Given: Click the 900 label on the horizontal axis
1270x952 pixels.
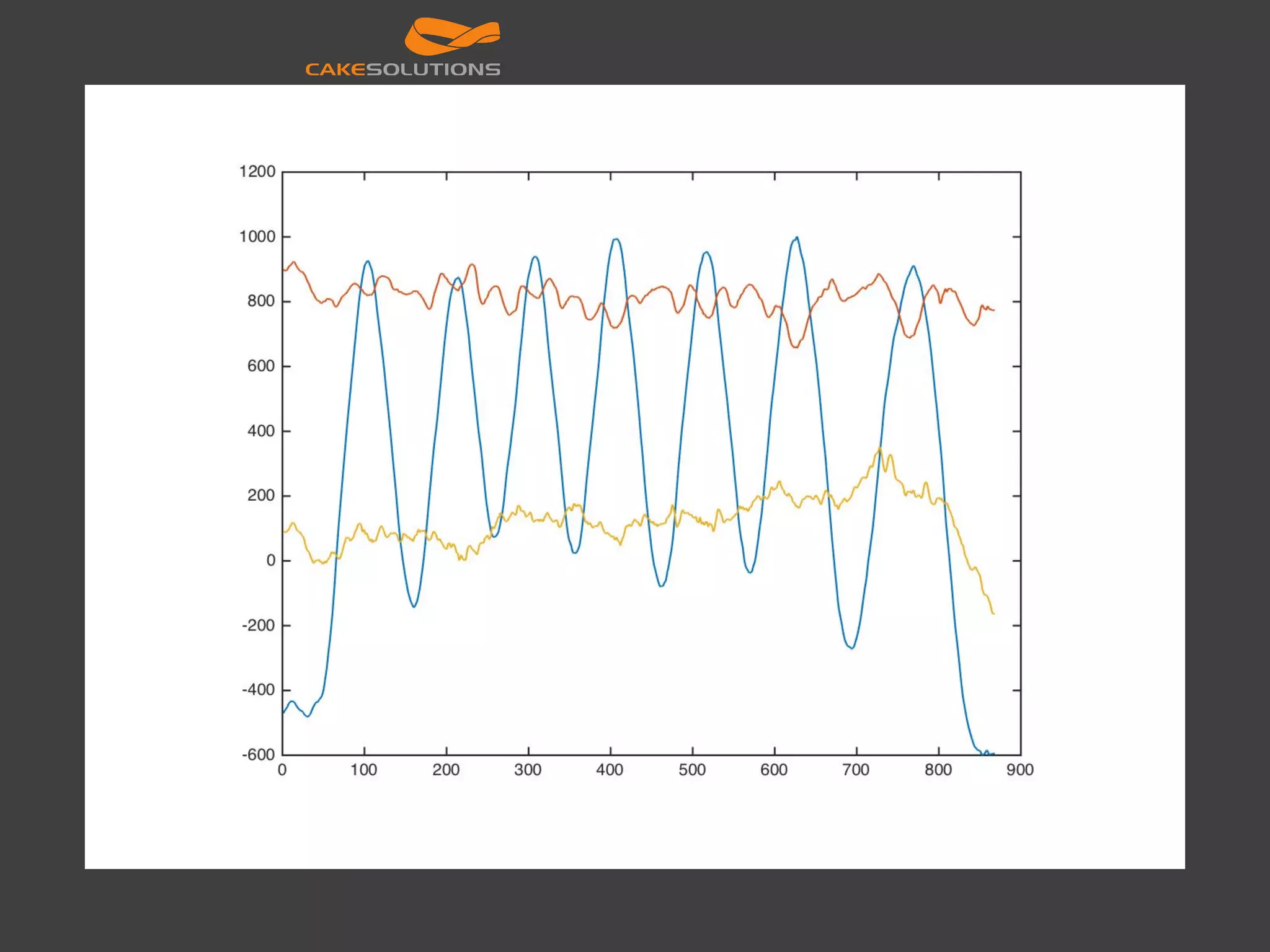Looking at the screenshot, I should pos(1020,770).
